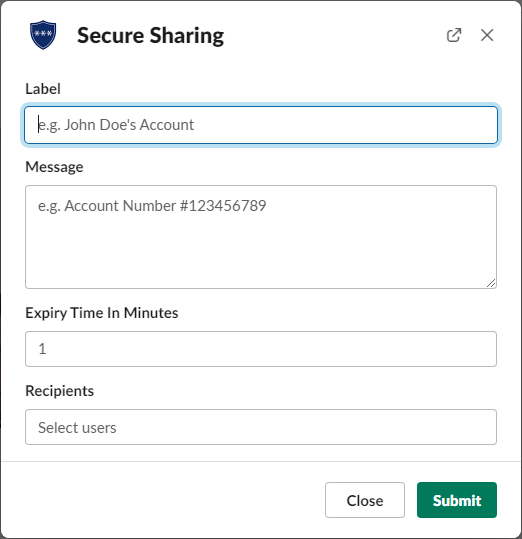
Task: Click the value 1 in the expiry field
Action: point(42,349)
